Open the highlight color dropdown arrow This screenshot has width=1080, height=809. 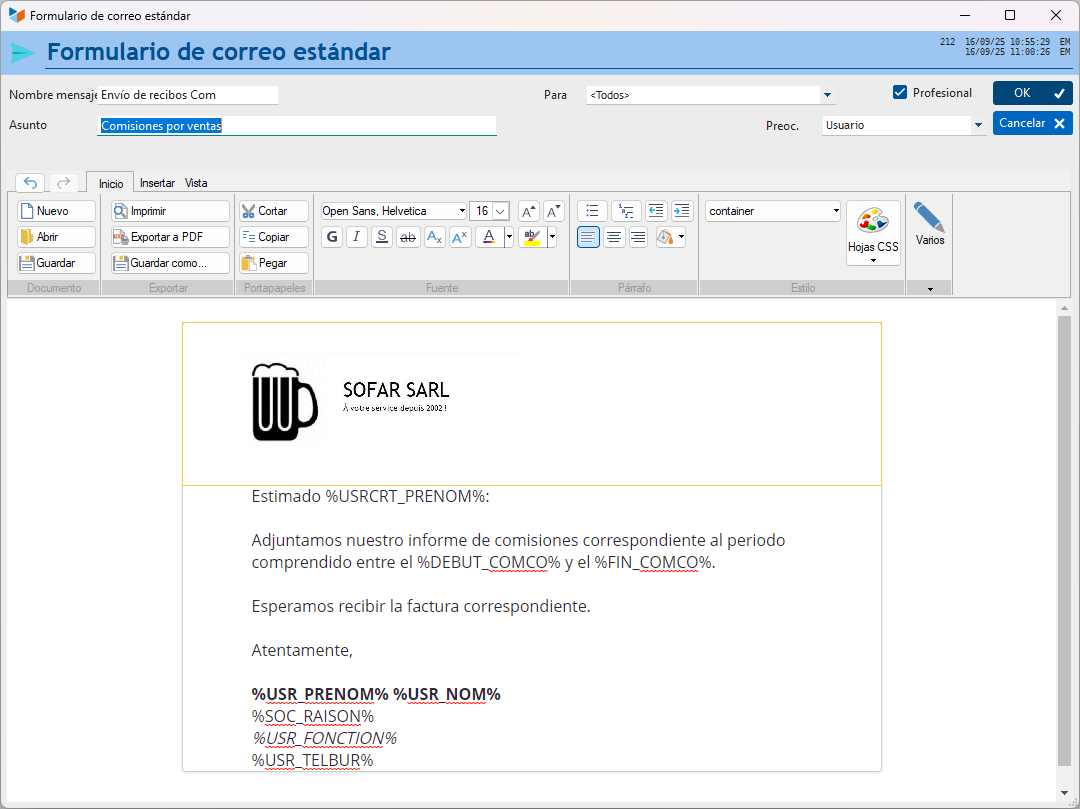click(x=552, y=237)
